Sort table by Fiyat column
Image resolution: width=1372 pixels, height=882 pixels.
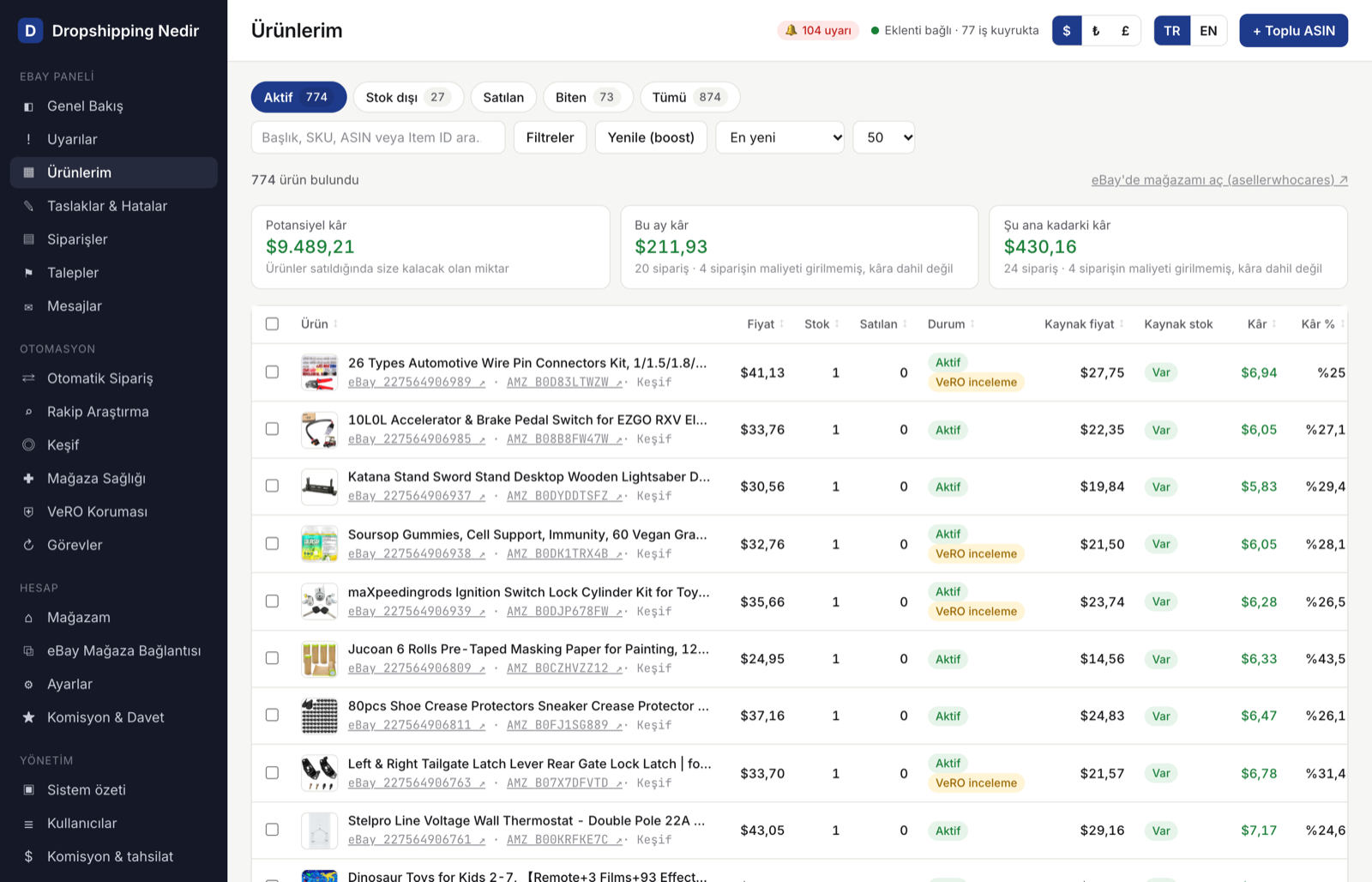coord(766,324)
